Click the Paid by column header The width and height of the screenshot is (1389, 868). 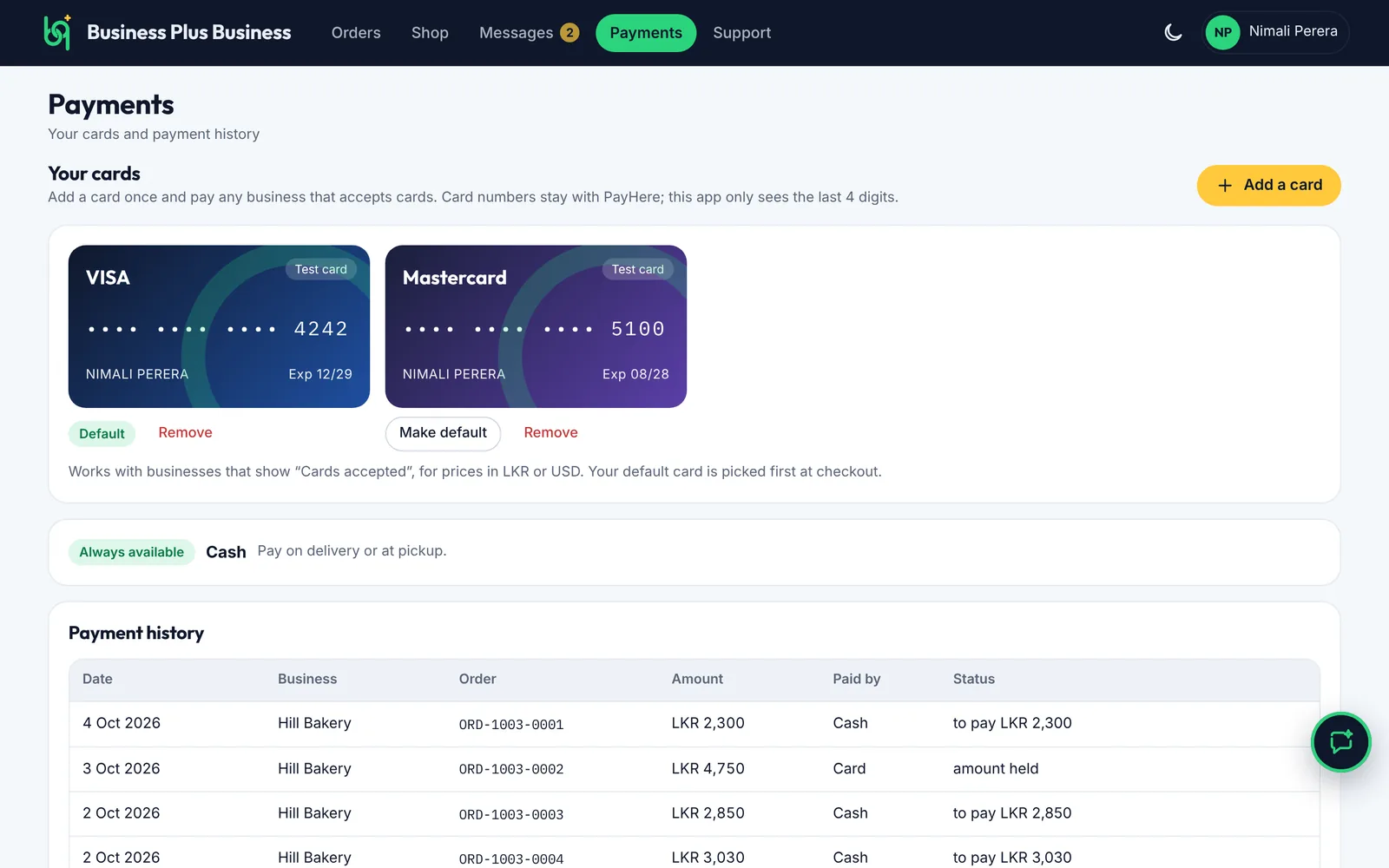[857, 679]
